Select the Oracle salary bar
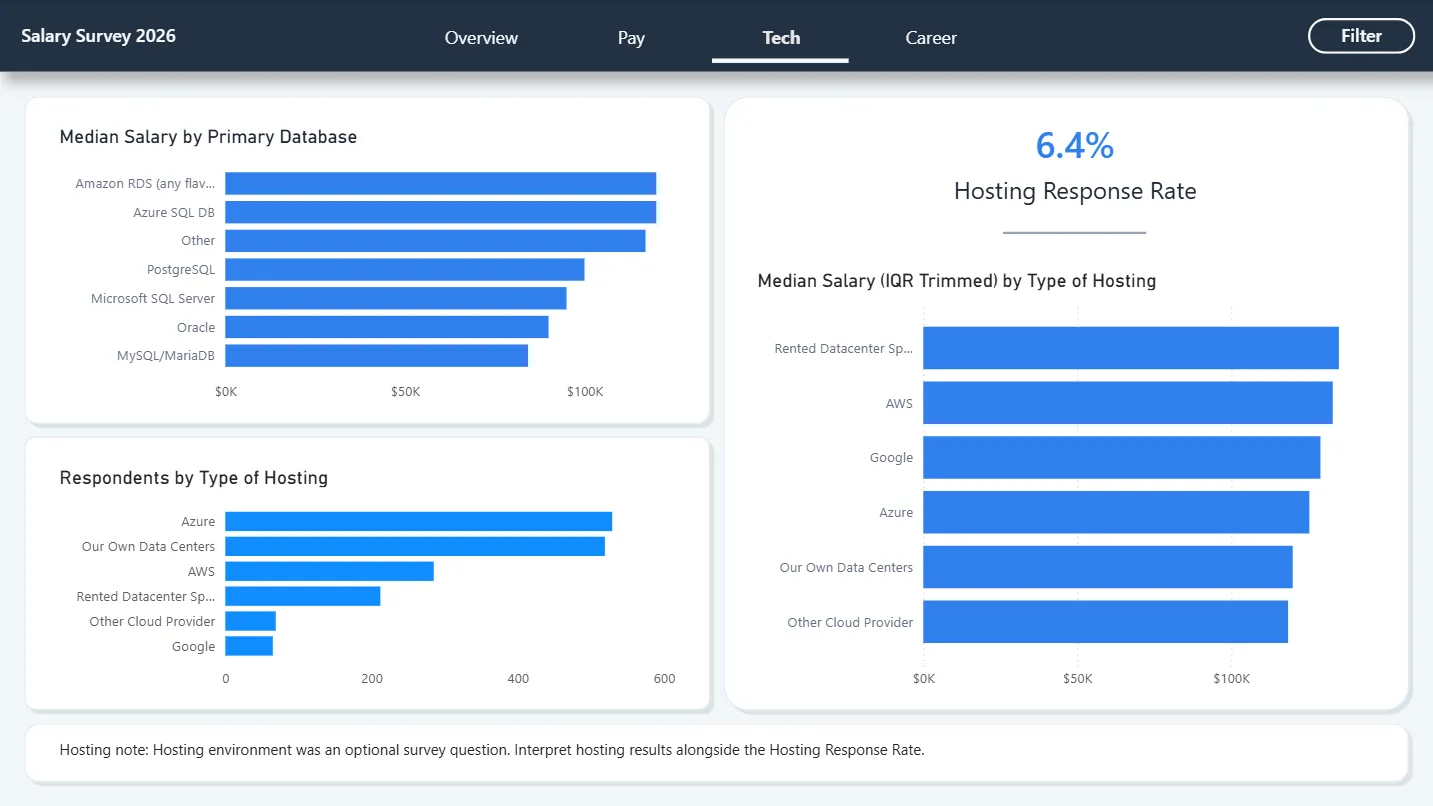This screenshot has width=1433, height=806. coord(387,327)
